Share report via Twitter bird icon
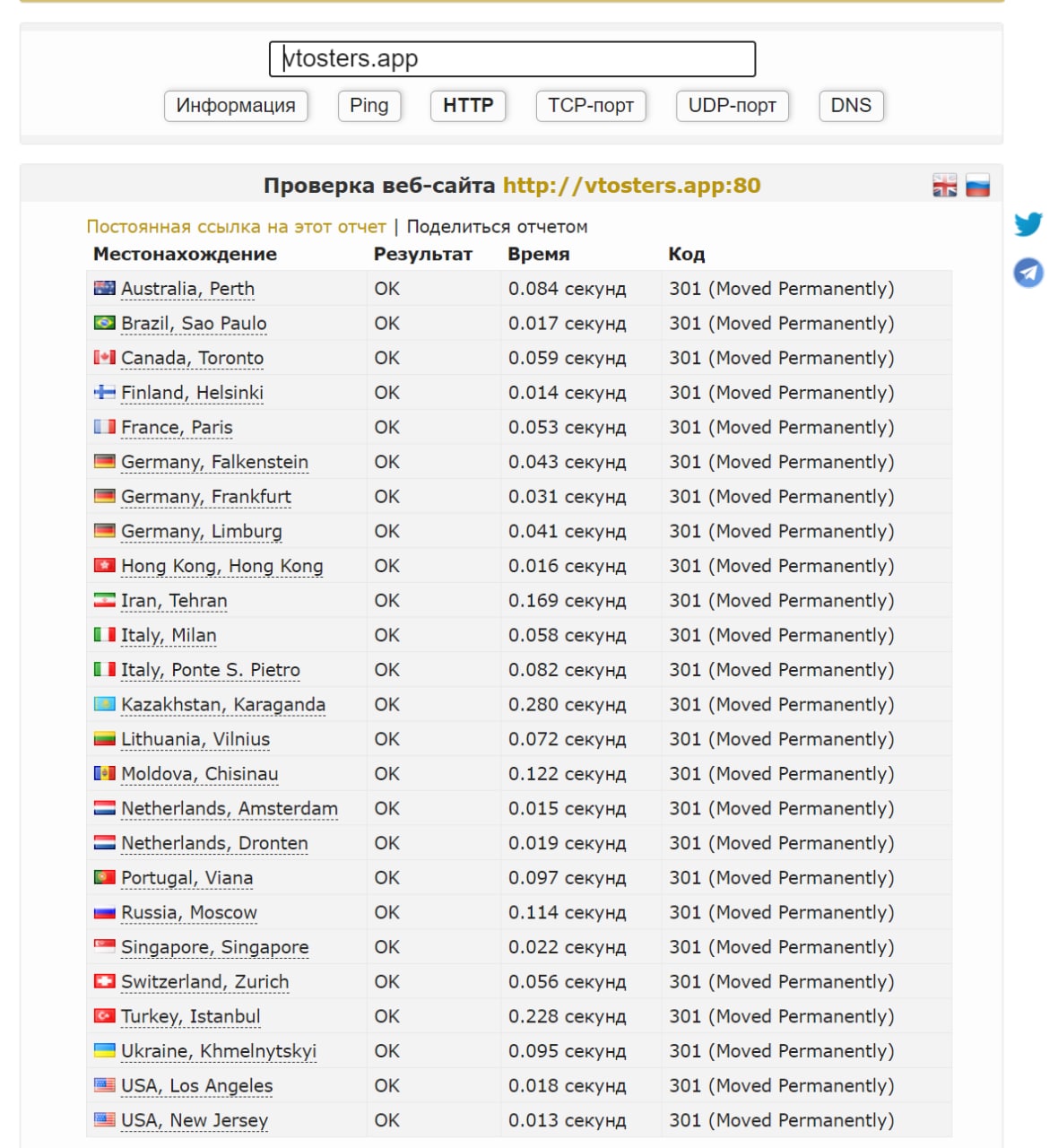 point(1028,223)
